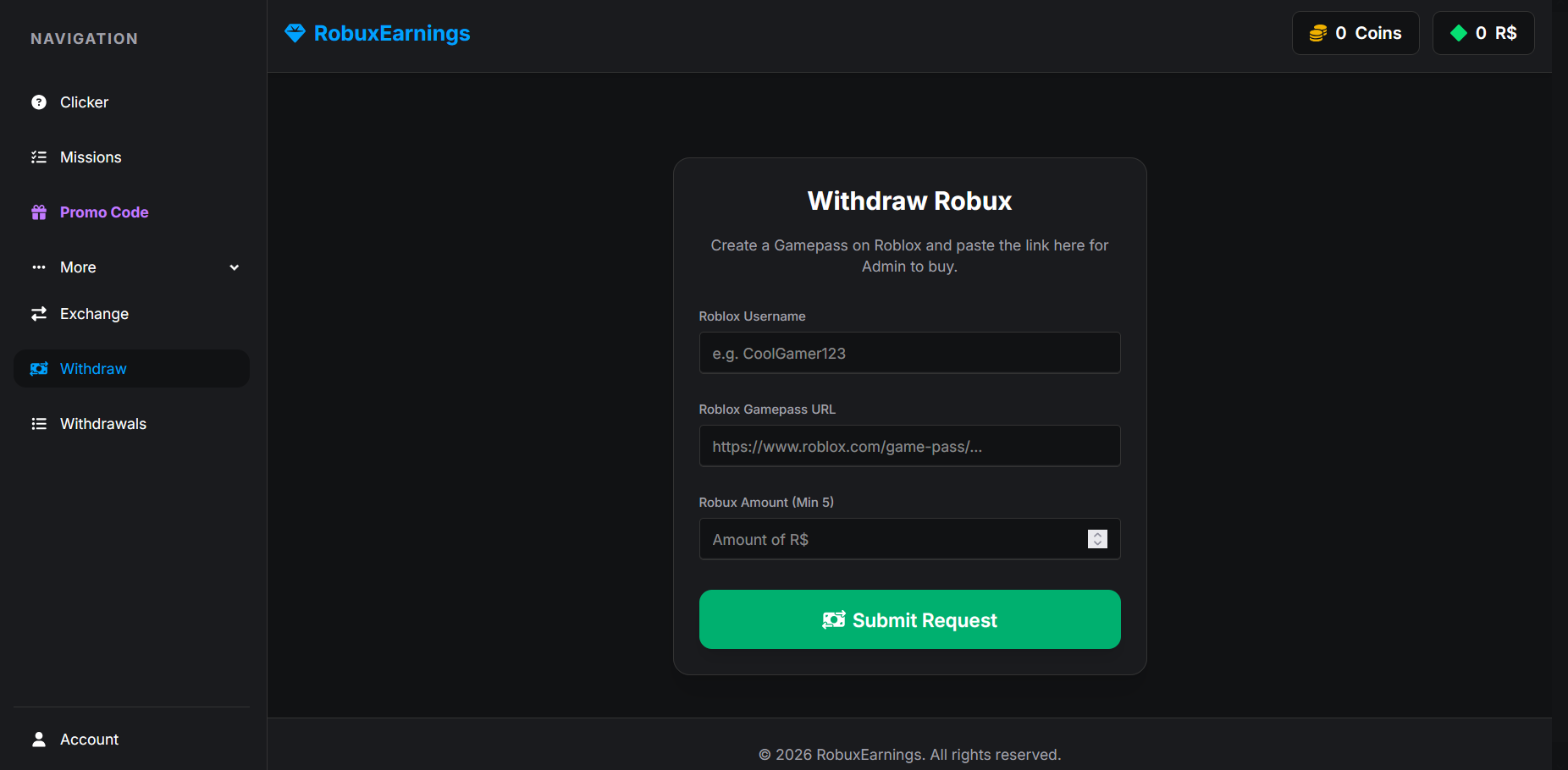Open the Clicker page
This screenshot has height=770, width=1568.
(131, 102)
